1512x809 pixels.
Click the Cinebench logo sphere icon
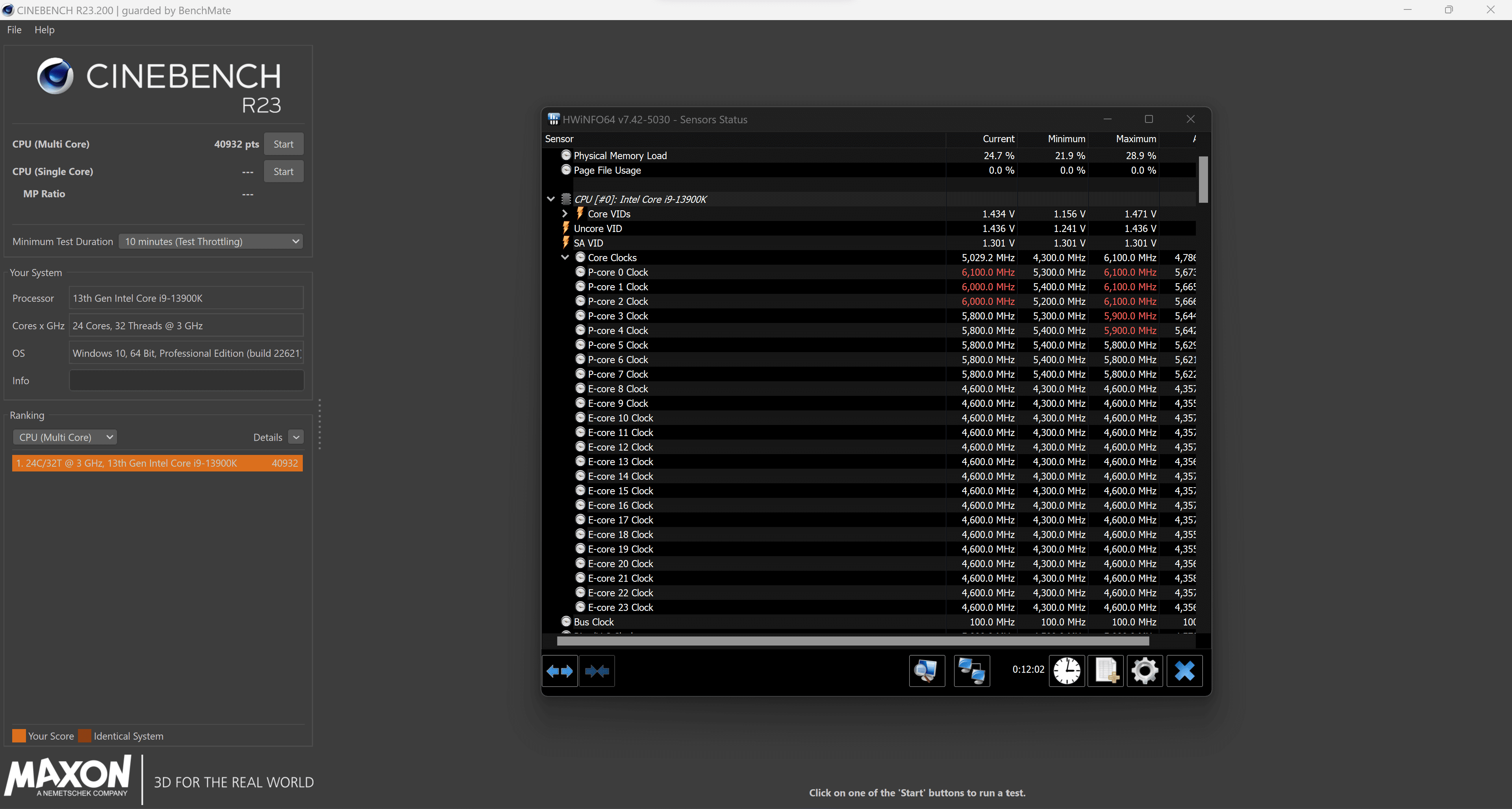point(55,76)
